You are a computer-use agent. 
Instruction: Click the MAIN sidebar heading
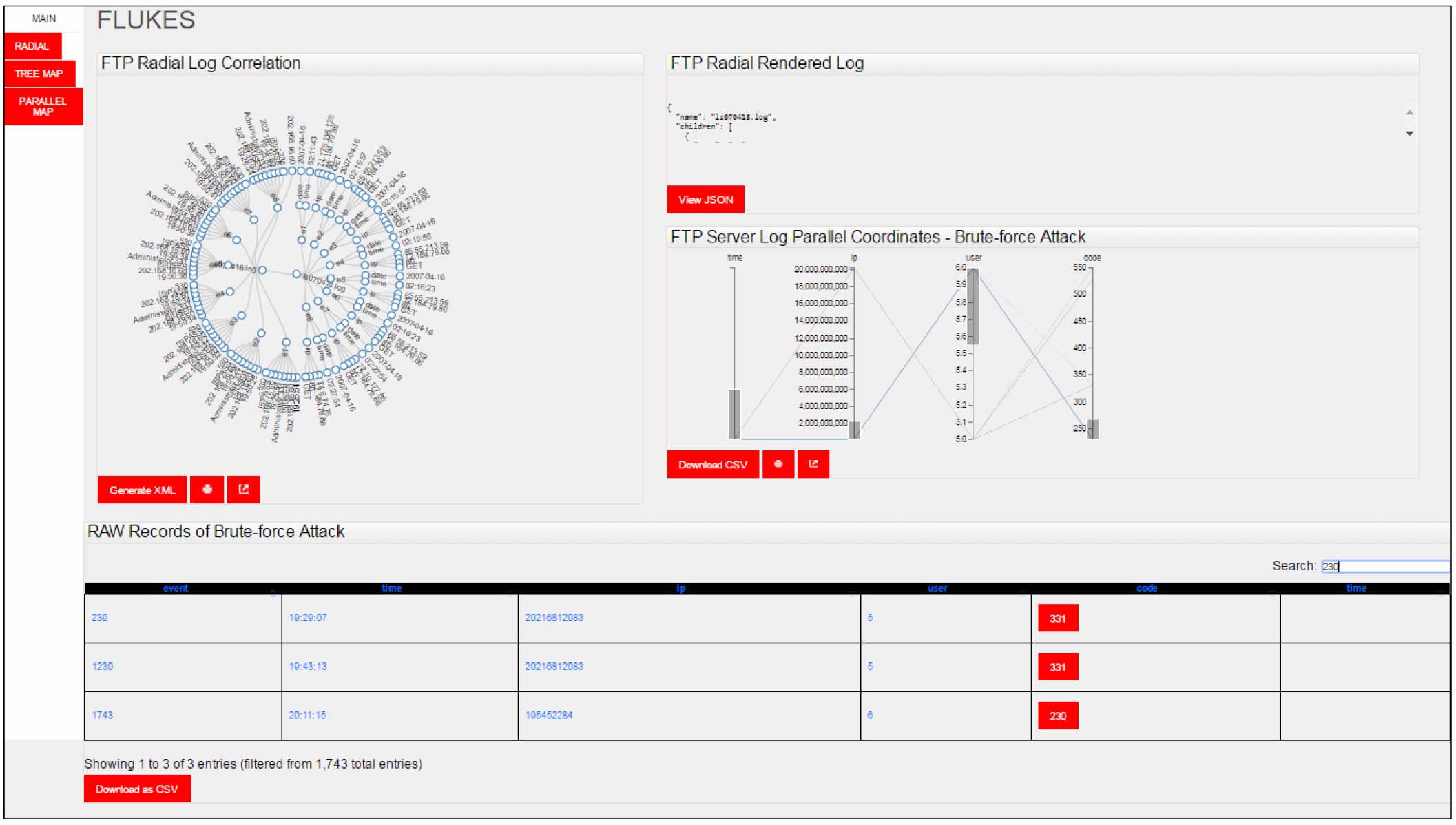43,19
